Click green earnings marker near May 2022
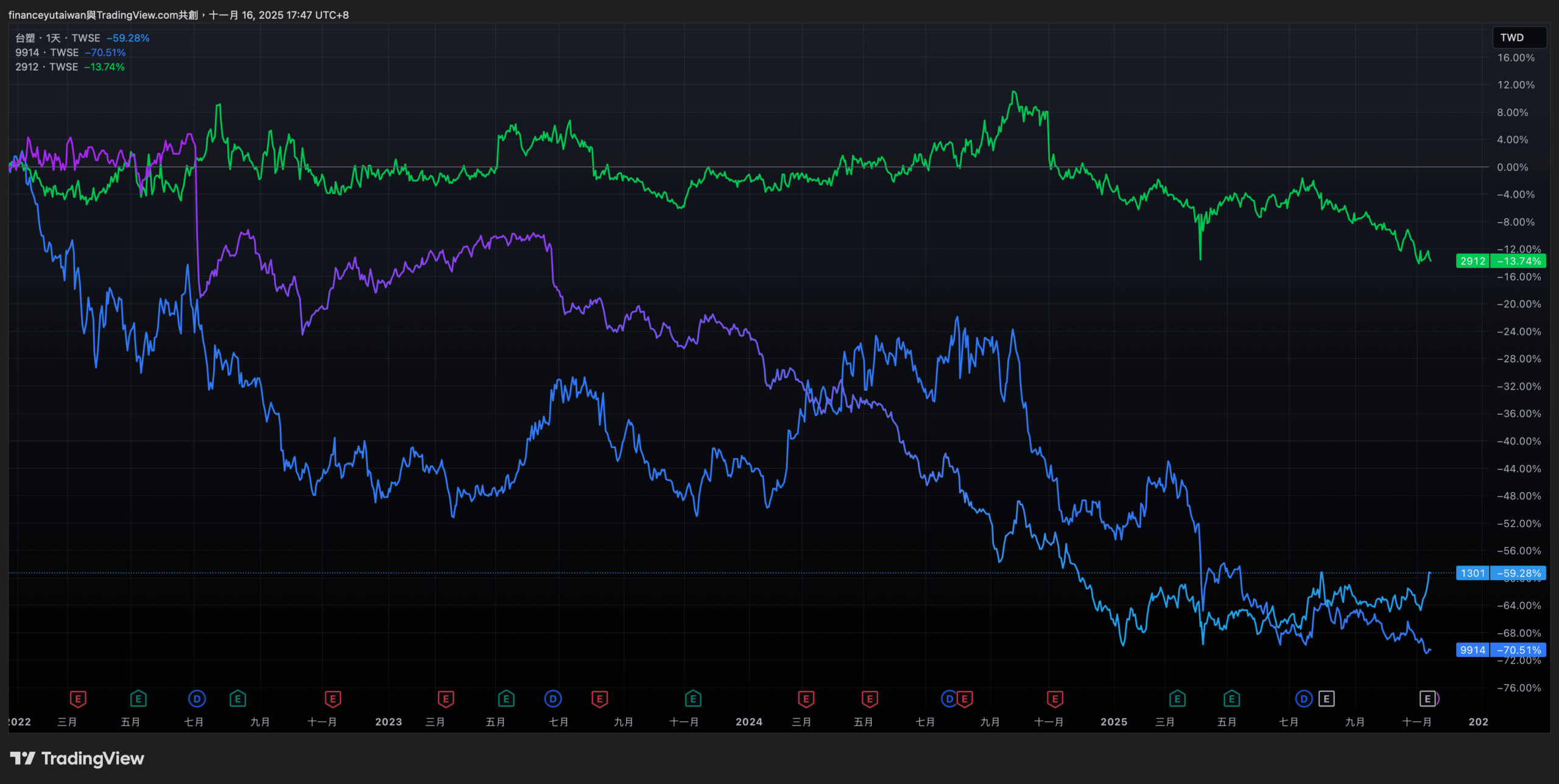 [138, 699]
